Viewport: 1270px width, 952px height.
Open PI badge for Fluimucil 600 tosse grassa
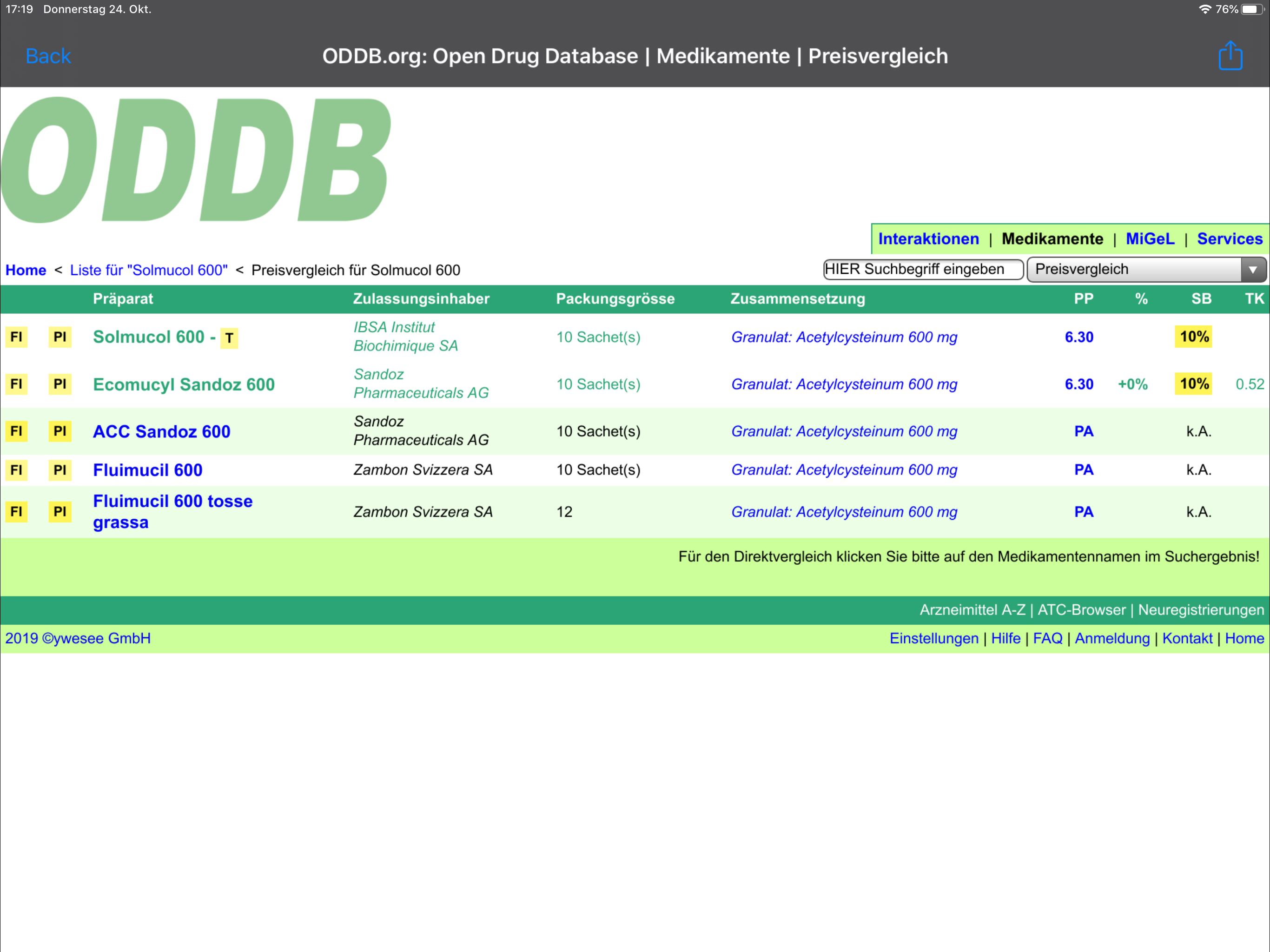60,511
